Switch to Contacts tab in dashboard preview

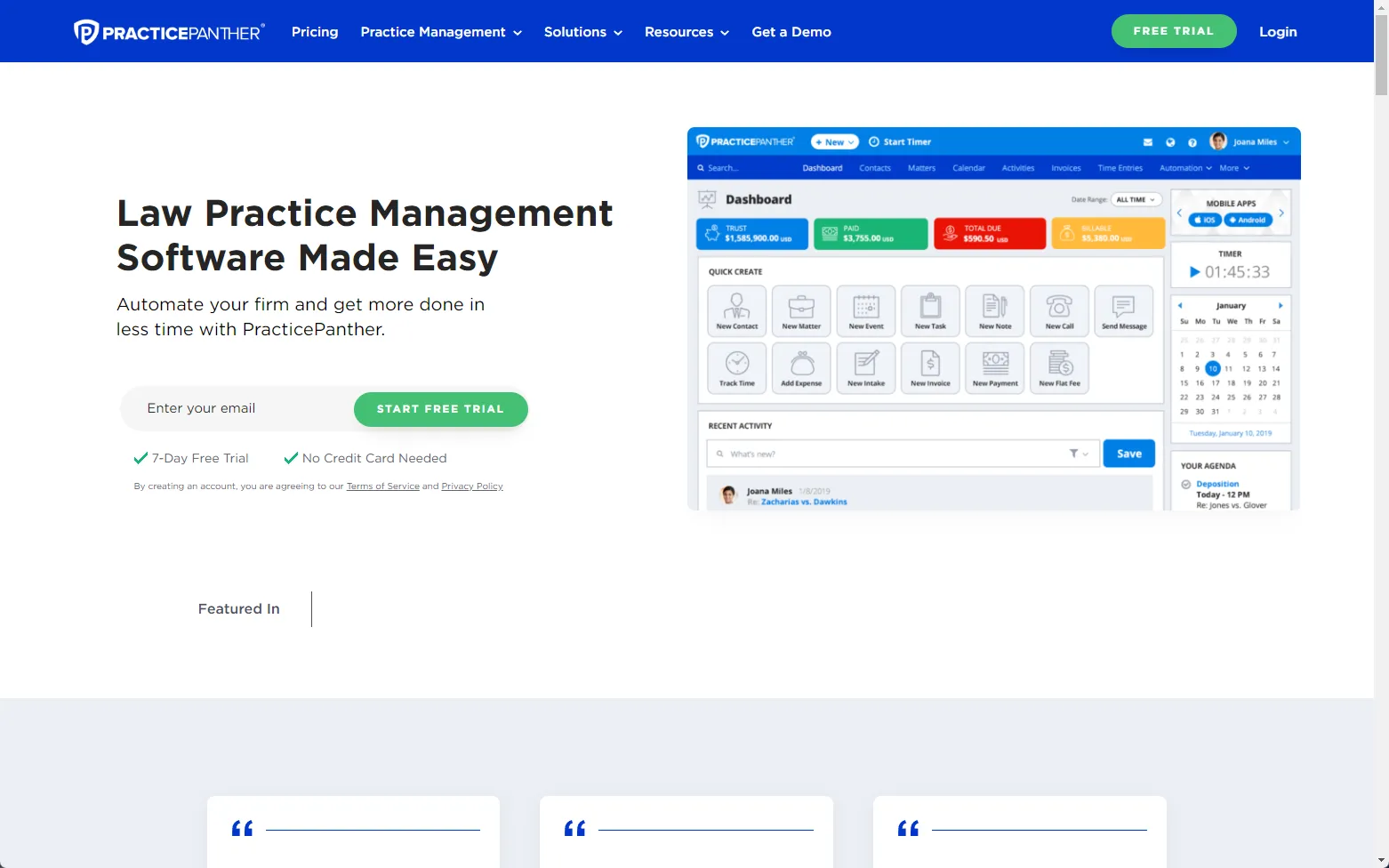pos(875,168)
